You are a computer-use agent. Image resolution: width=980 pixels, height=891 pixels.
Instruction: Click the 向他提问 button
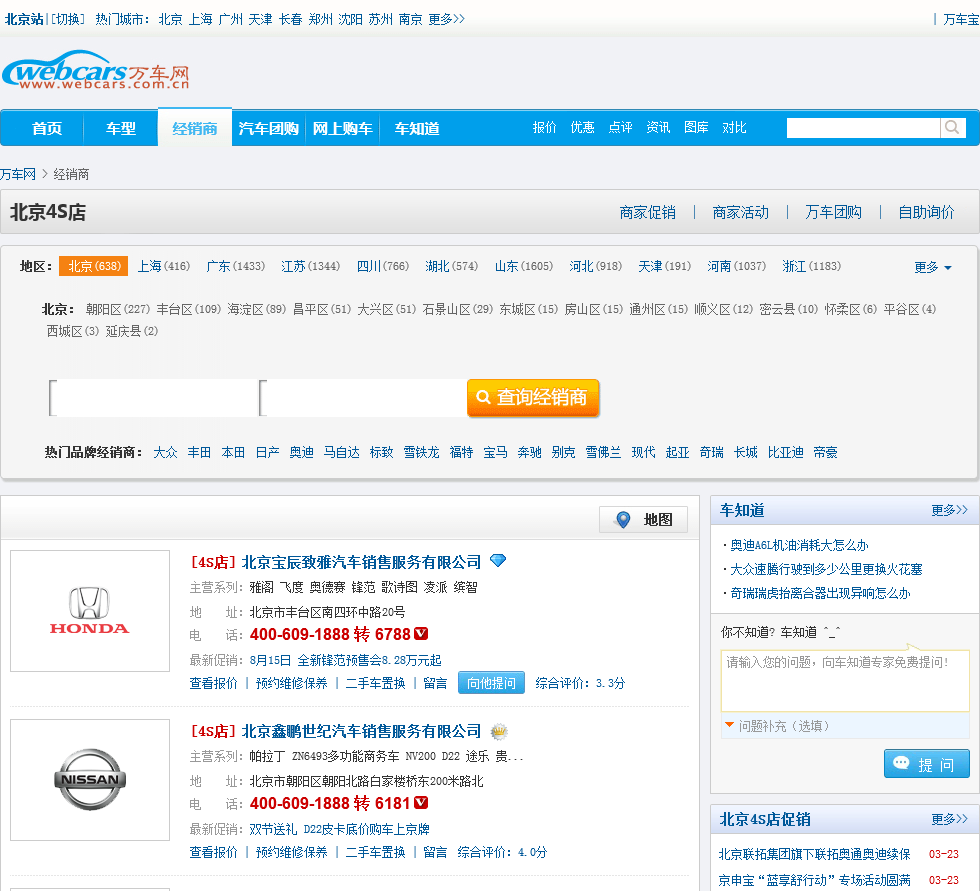click(491, 683)
